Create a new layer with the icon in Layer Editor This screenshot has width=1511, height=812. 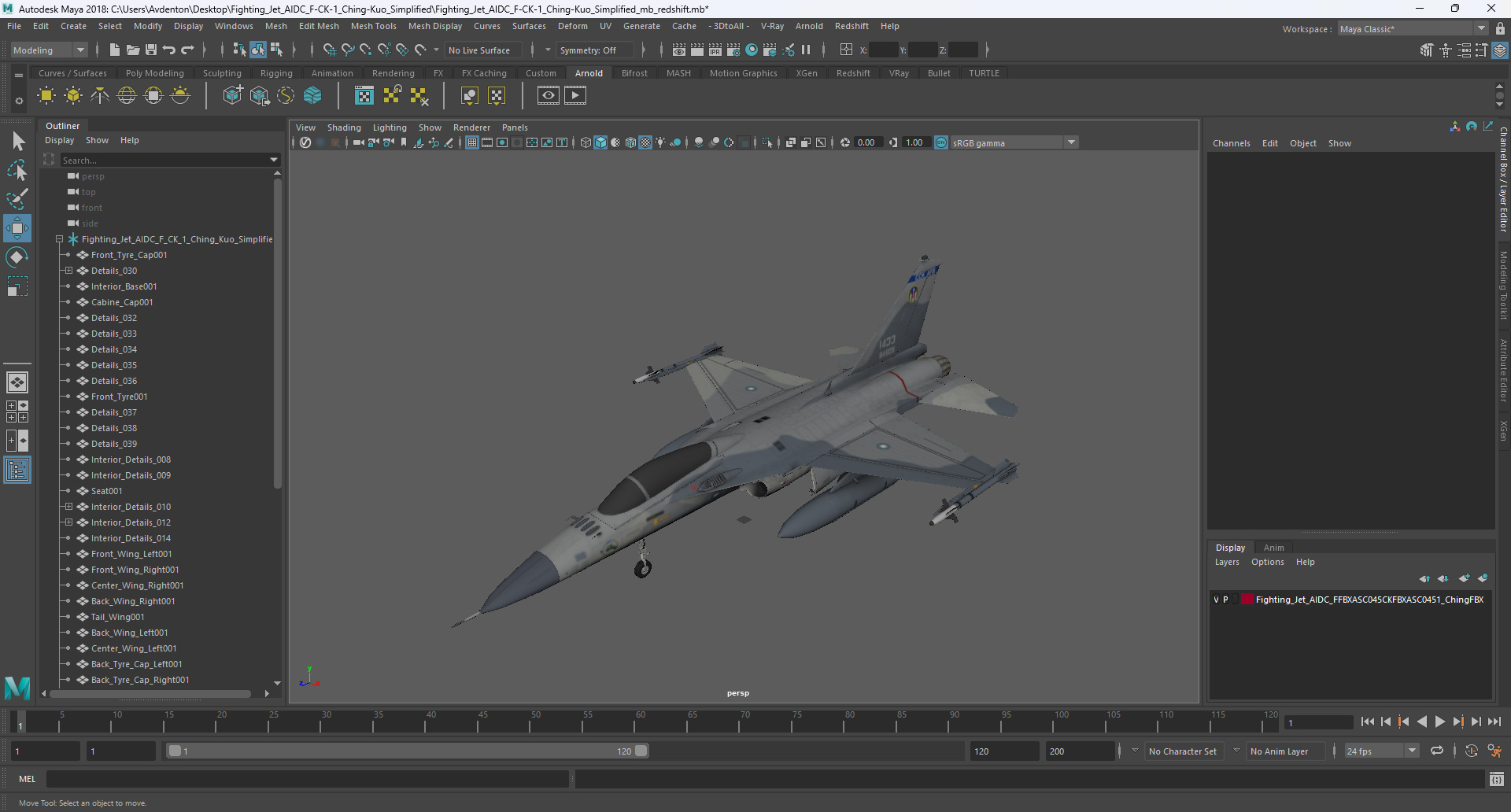coord(1464,578)
